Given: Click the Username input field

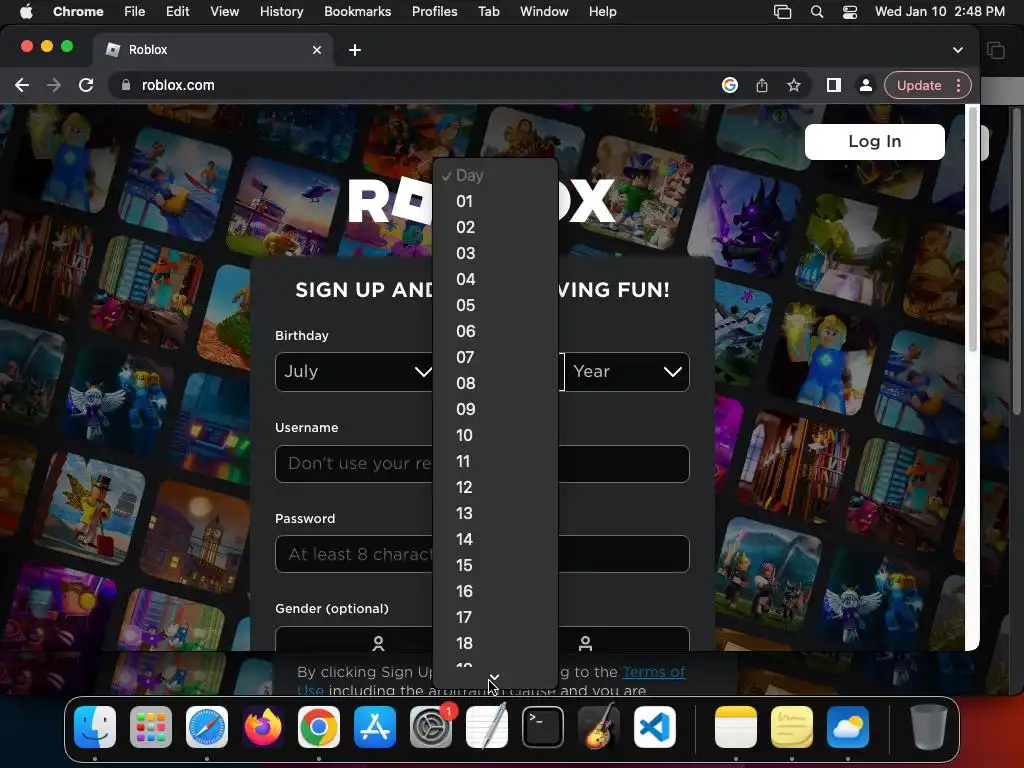Looking at the screenshot, I should pyautogui.click(x=482, y=464).
